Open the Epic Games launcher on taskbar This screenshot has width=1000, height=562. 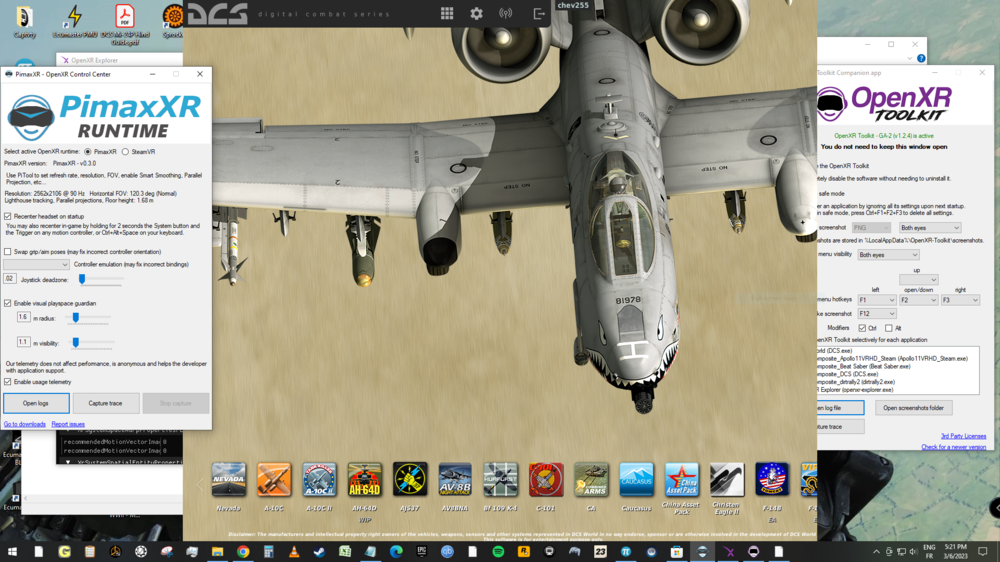tap(422, 552)
